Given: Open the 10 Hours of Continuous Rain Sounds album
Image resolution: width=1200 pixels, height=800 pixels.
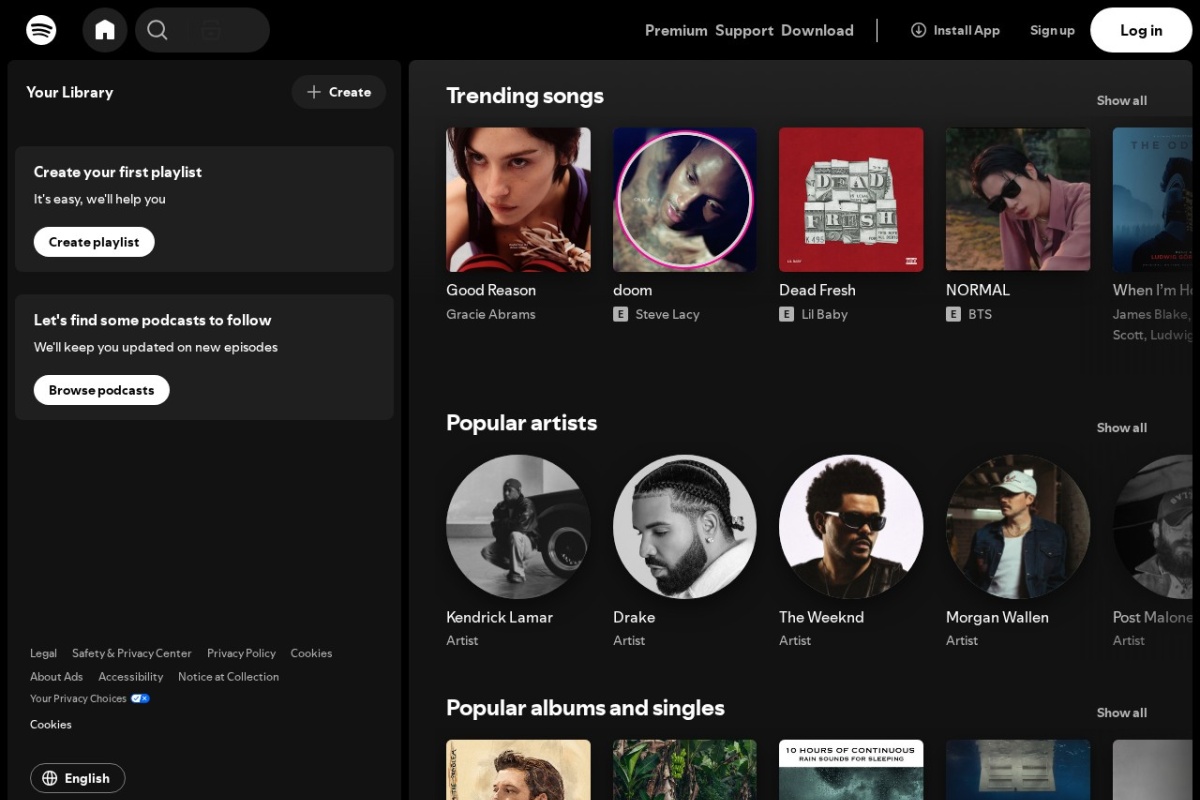Looking at the screenshot, I should 851,769.
